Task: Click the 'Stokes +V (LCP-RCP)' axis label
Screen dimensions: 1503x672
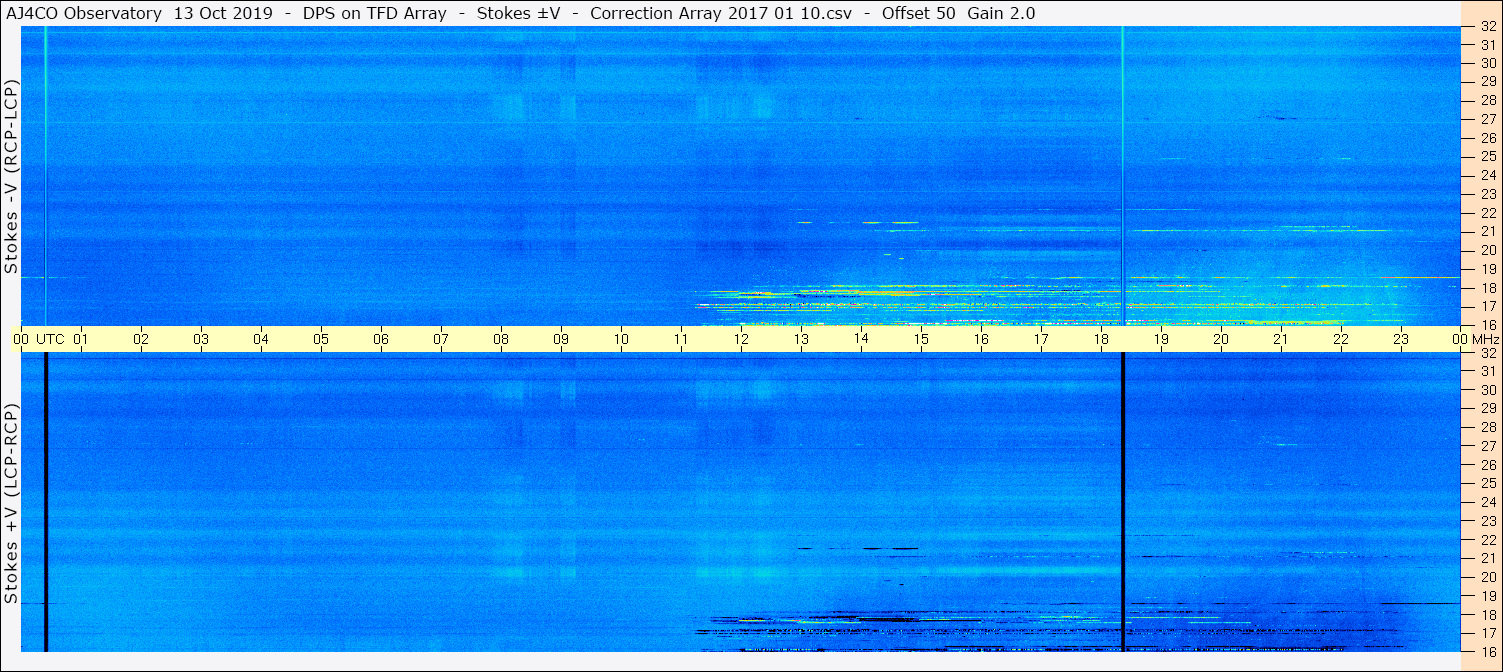Action: pos(12,504)
